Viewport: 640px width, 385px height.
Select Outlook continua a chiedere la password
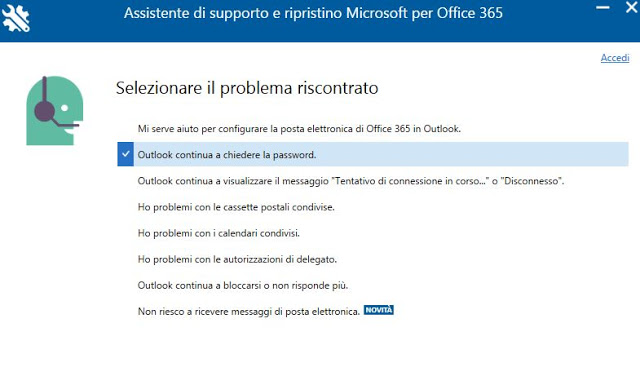(227, 155)
